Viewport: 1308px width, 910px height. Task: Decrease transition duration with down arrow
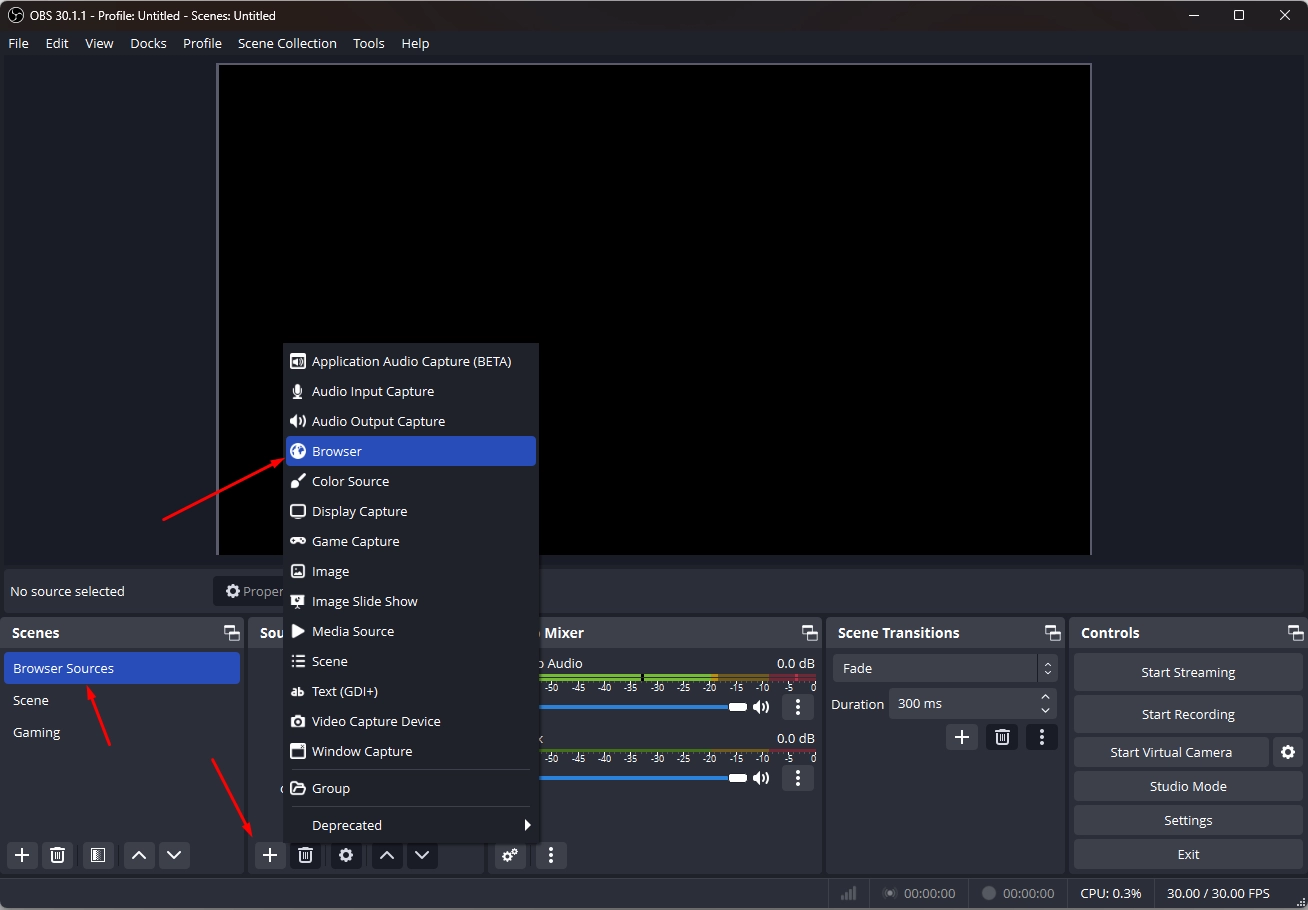[1045, 710]
